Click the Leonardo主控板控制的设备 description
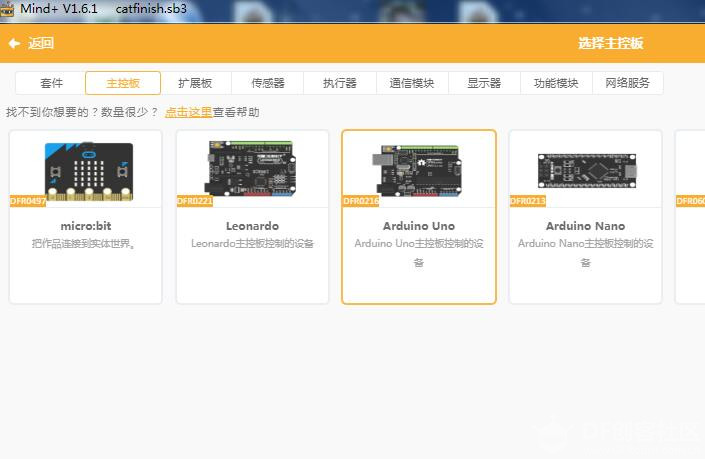The width and height of the screenshot is (705, 459). (252, 244)
